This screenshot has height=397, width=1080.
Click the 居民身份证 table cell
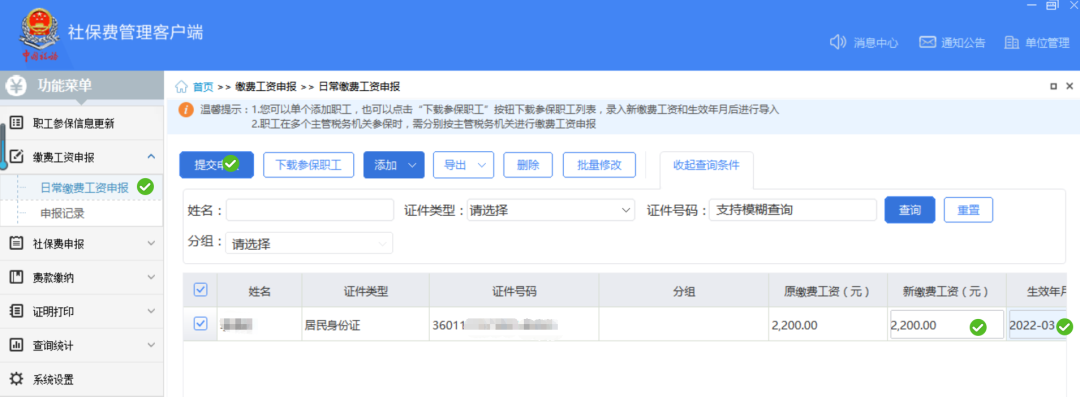coord(366,324)
